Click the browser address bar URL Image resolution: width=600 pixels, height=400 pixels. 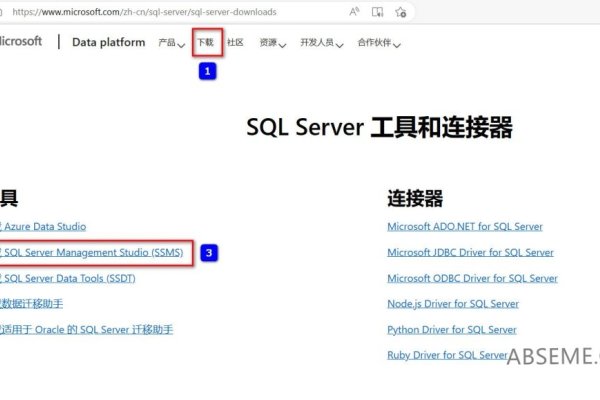(x=144, y=12)
